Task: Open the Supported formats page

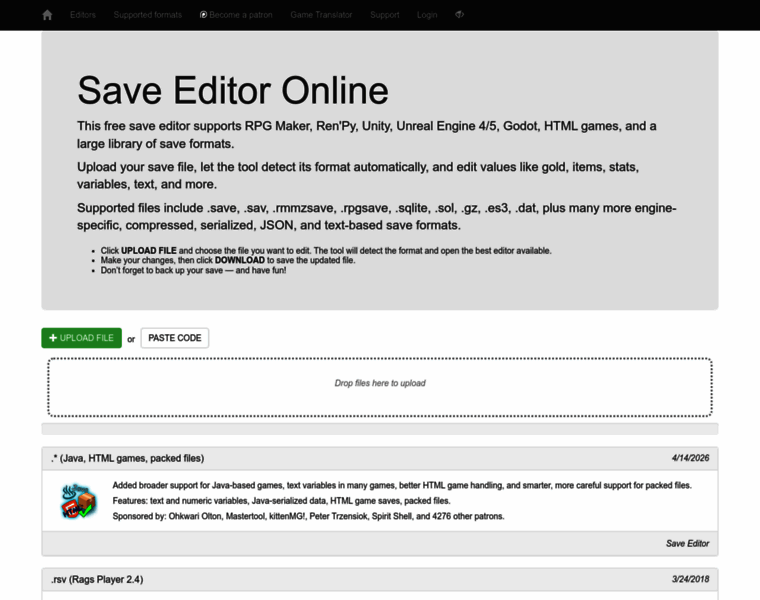Action: click(148, 15)
